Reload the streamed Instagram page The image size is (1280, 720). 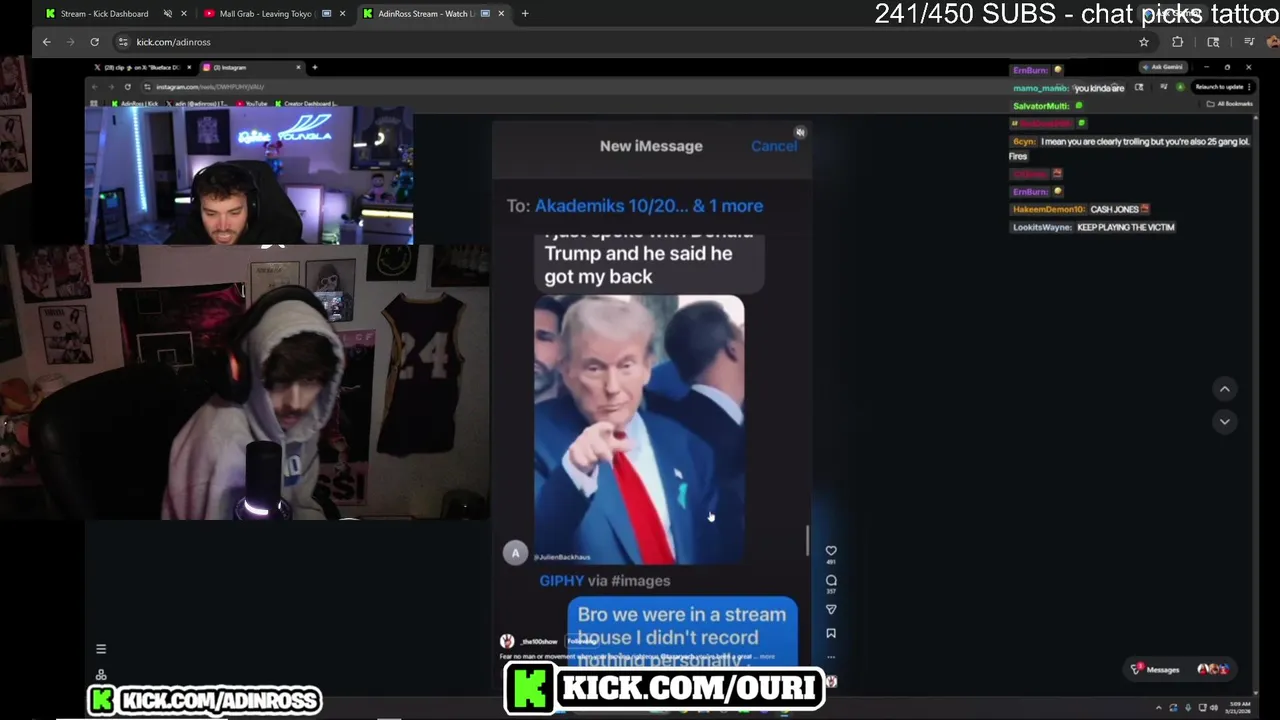coord(127,87)
